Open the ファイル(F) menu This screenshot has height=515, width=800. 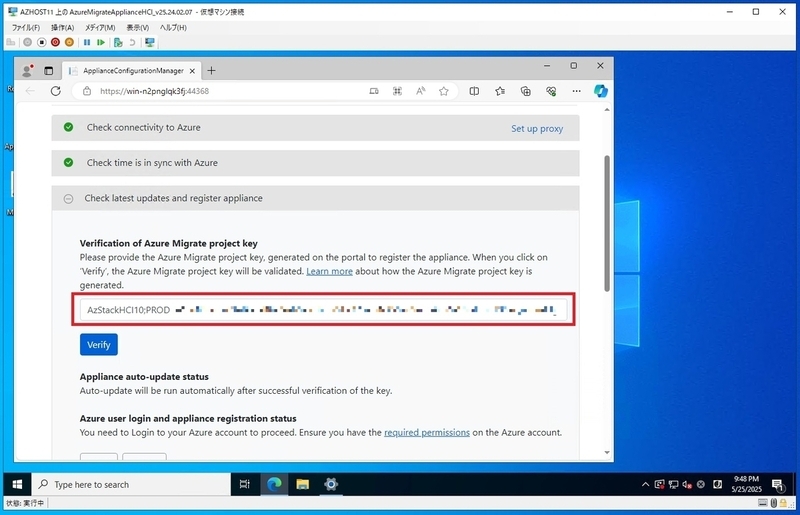click(x=26, y=28)
